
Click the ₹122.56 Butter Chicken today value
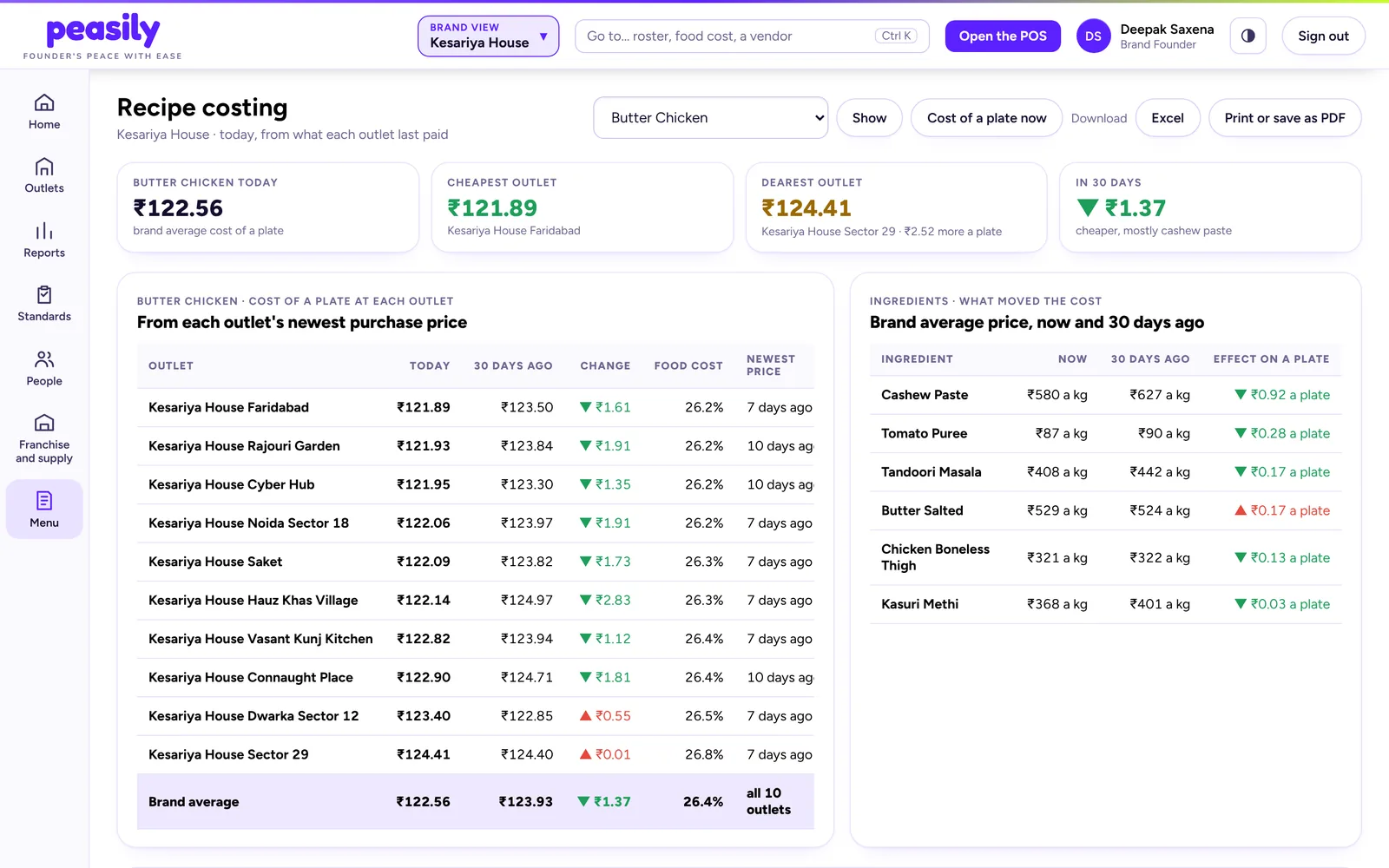[178, 208]
